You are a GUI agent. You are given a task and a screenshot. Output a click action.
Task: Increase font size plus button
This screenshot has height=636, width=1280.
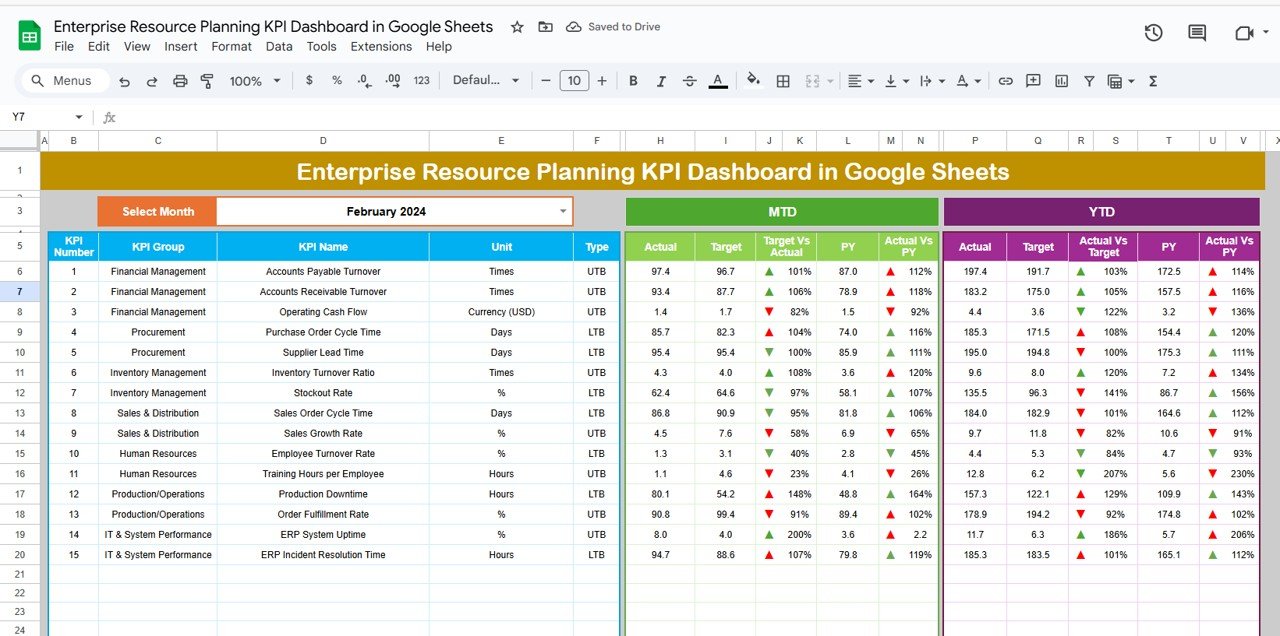click(602, 81)
